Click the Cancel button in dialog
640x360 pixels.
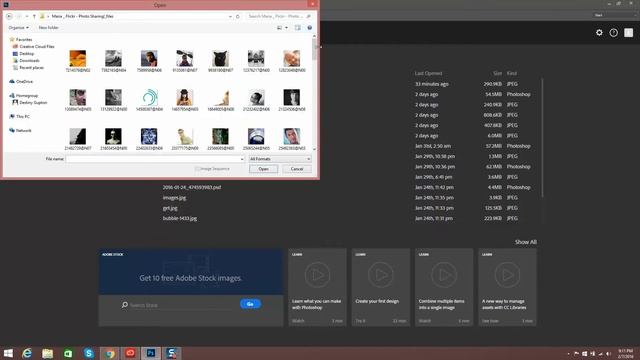click(x=297, y=169)
